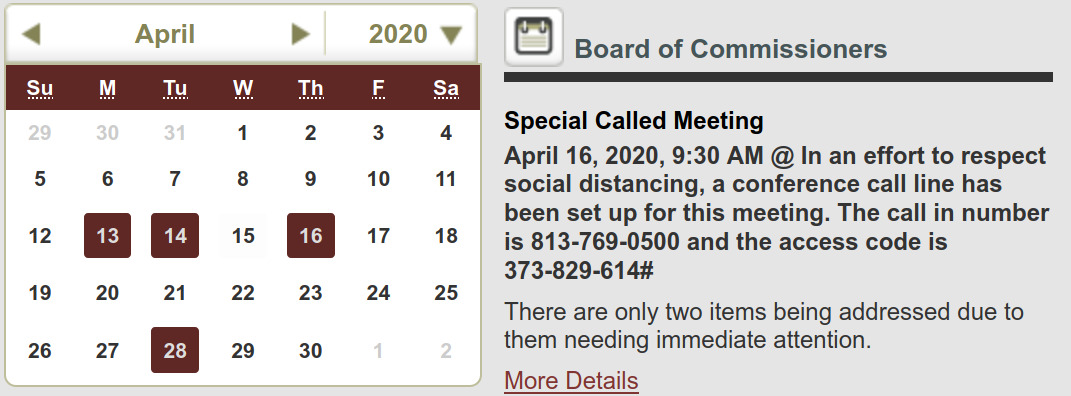Select highlighted April 13 event date
Viewport: 1071px width, 396px height.
point(107,236)
